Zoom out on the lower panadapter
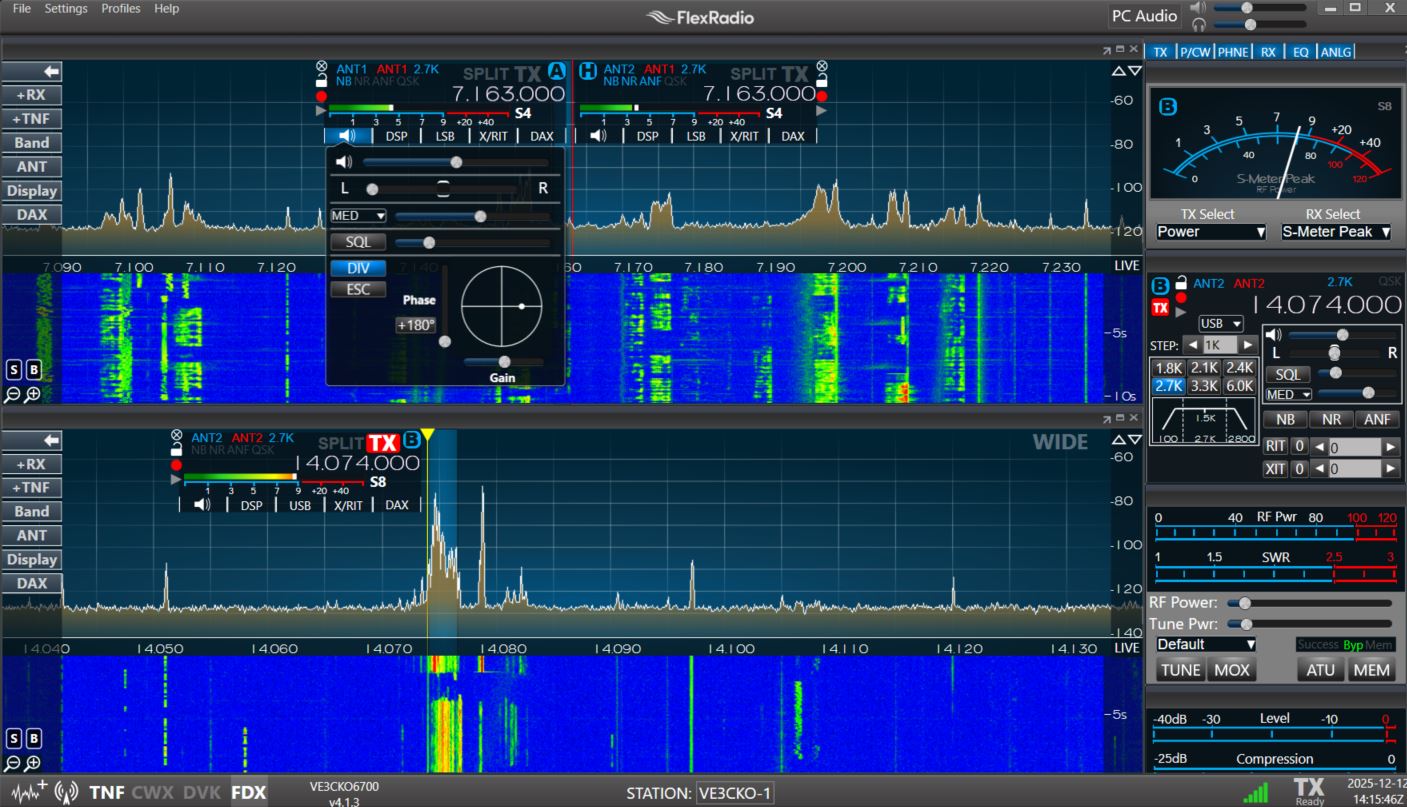This screenshot has width=1407, height=807. click(14, 764)
